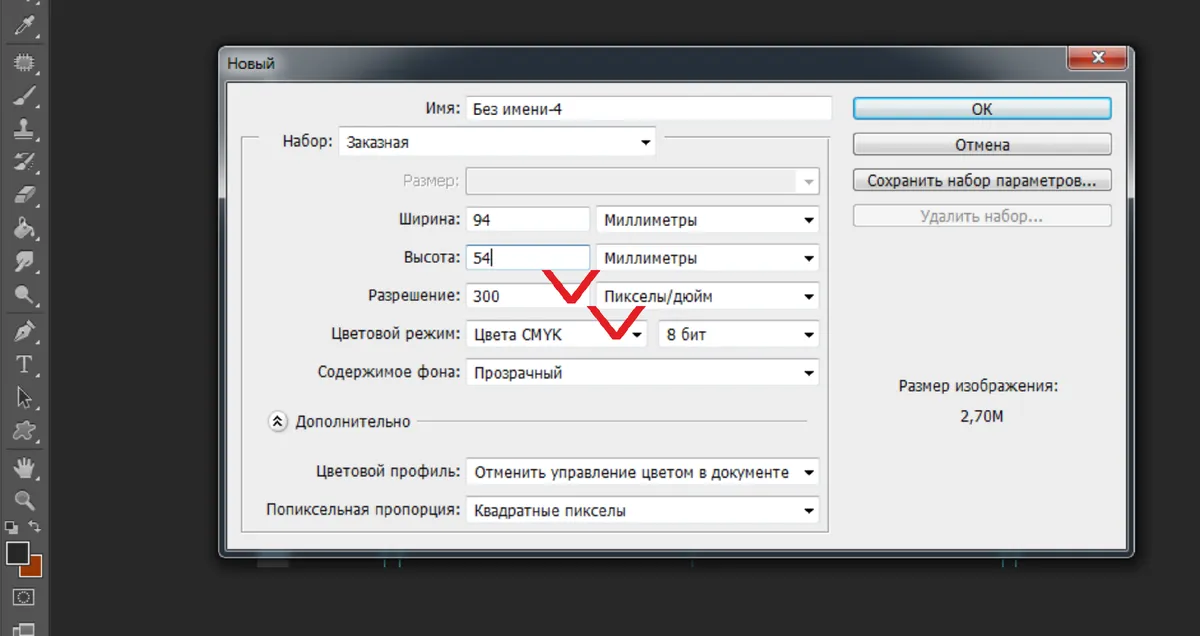The image size is (1200, 636).
Task: Select the Eyedropper tool
Action: pyautogui.click(x=24, y=25)
